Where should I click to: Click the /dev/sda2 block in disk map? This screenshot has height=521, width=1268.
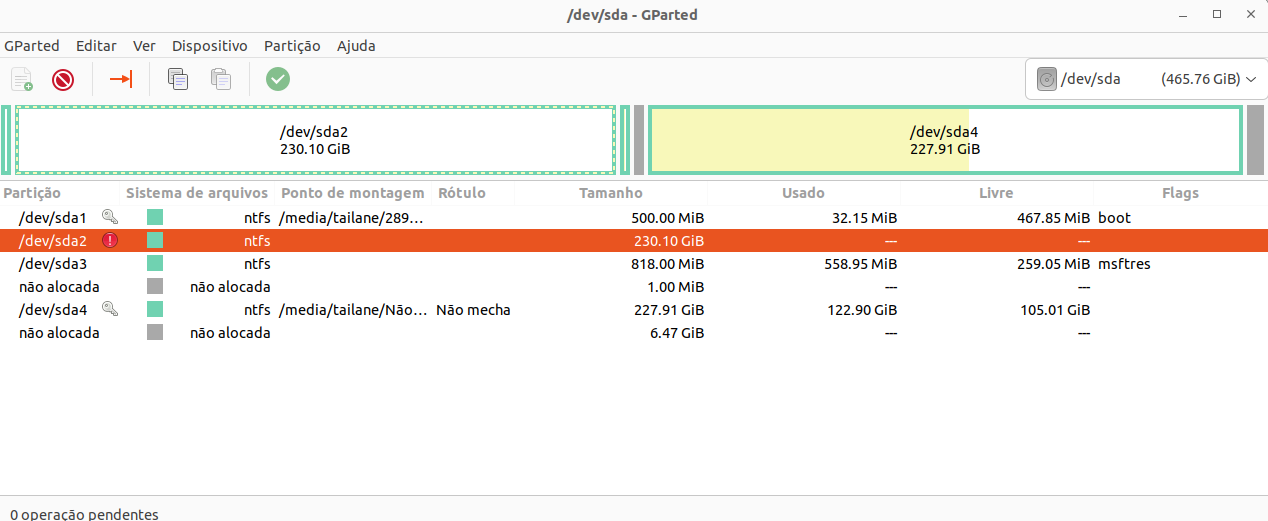pyautogui.click(x=315, y=140)
